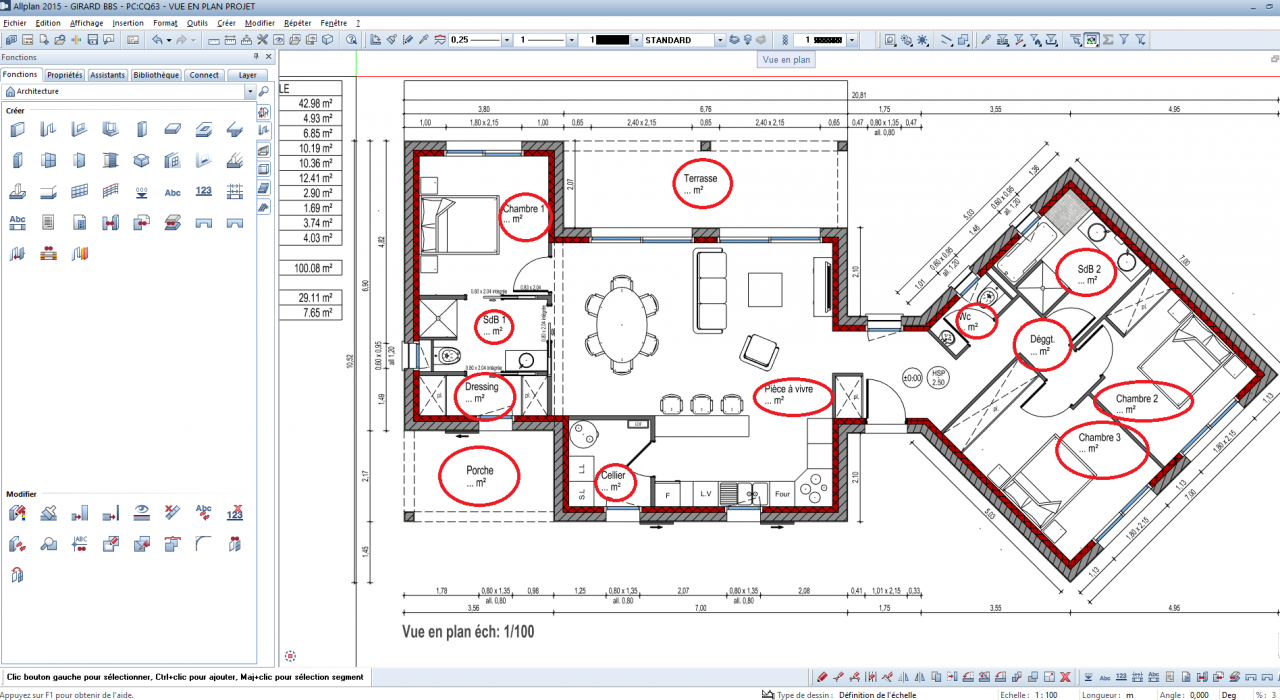Open the Outils menu
Viewport: 1280px width, 700px height.
point(197,22)
